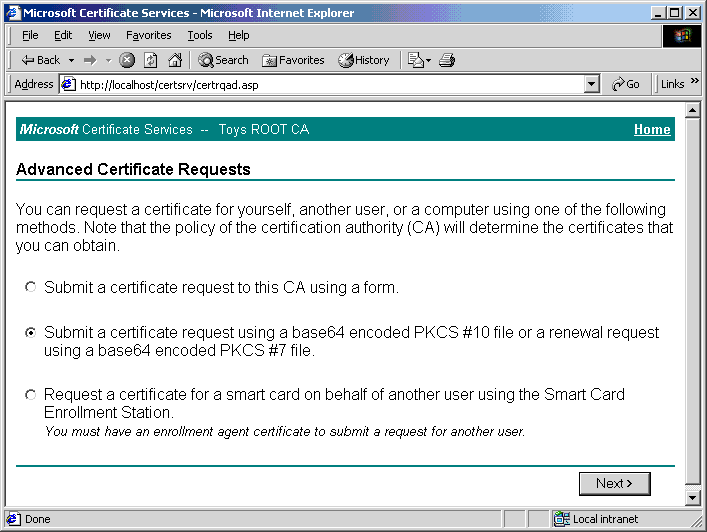Show the History pane

point(364,60)
